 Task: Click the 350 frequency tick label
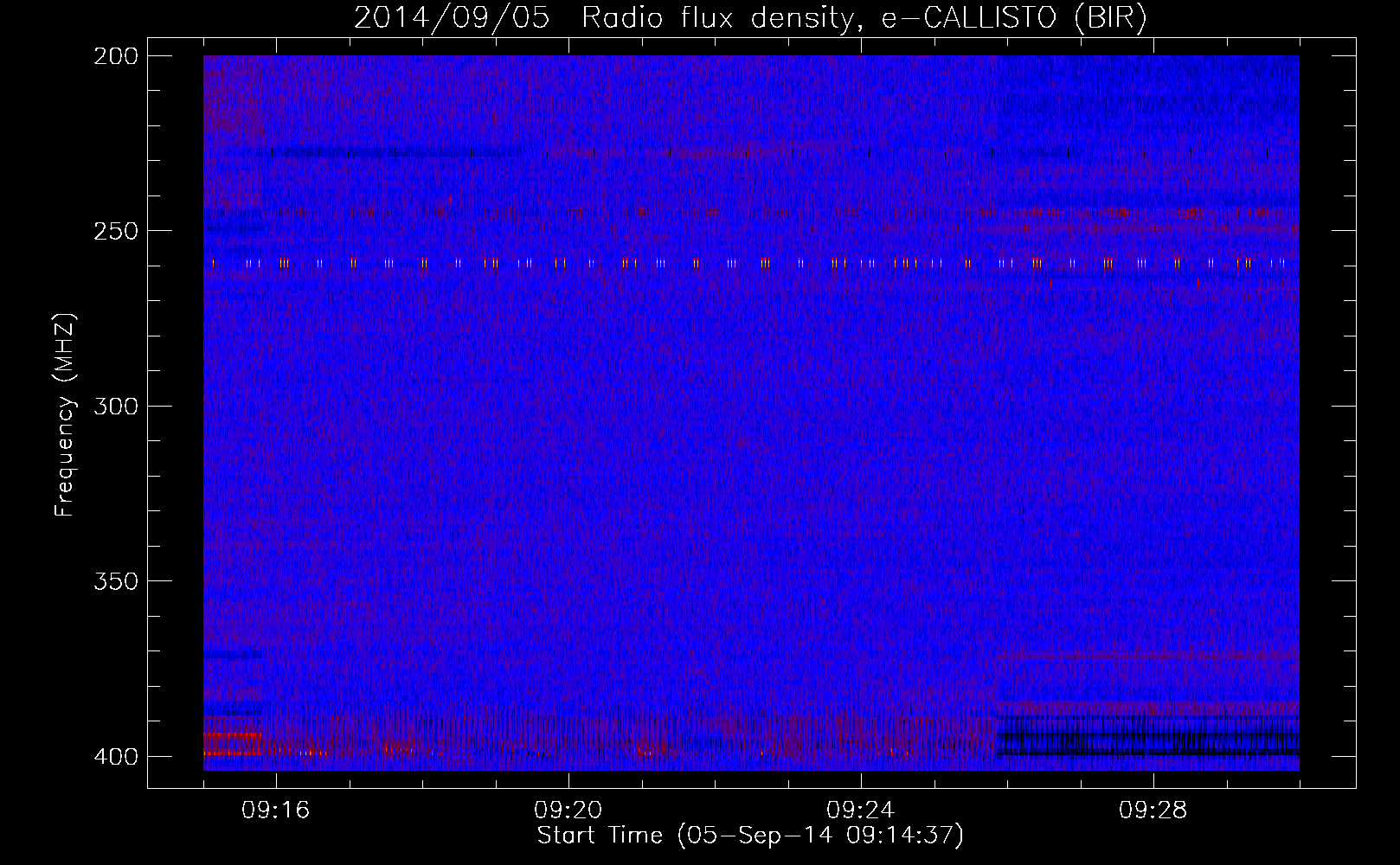coord(116,581)
